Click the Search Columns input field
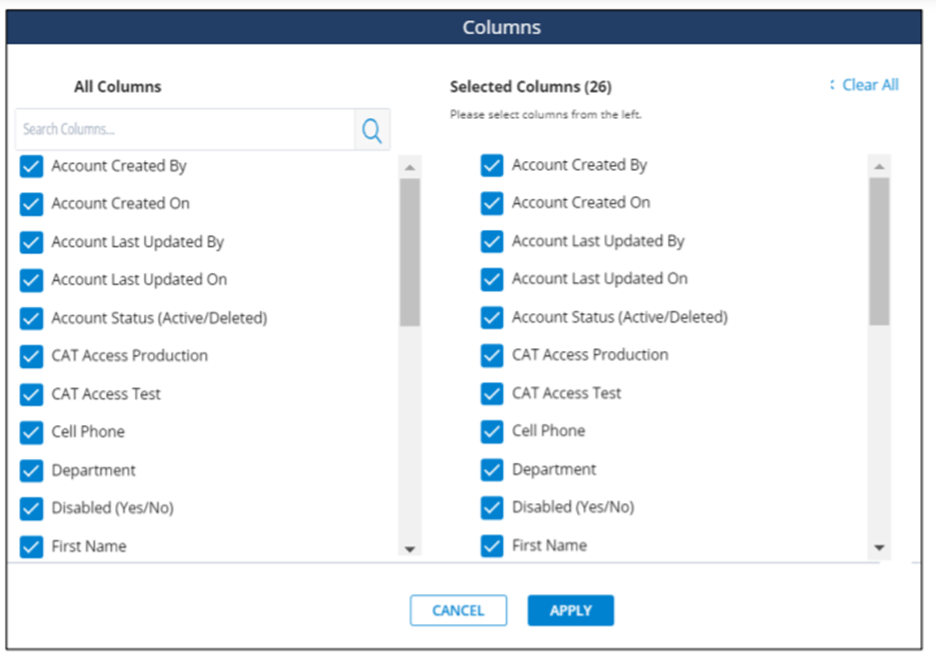Screen dimensions: 936x653 coord(180,130)
